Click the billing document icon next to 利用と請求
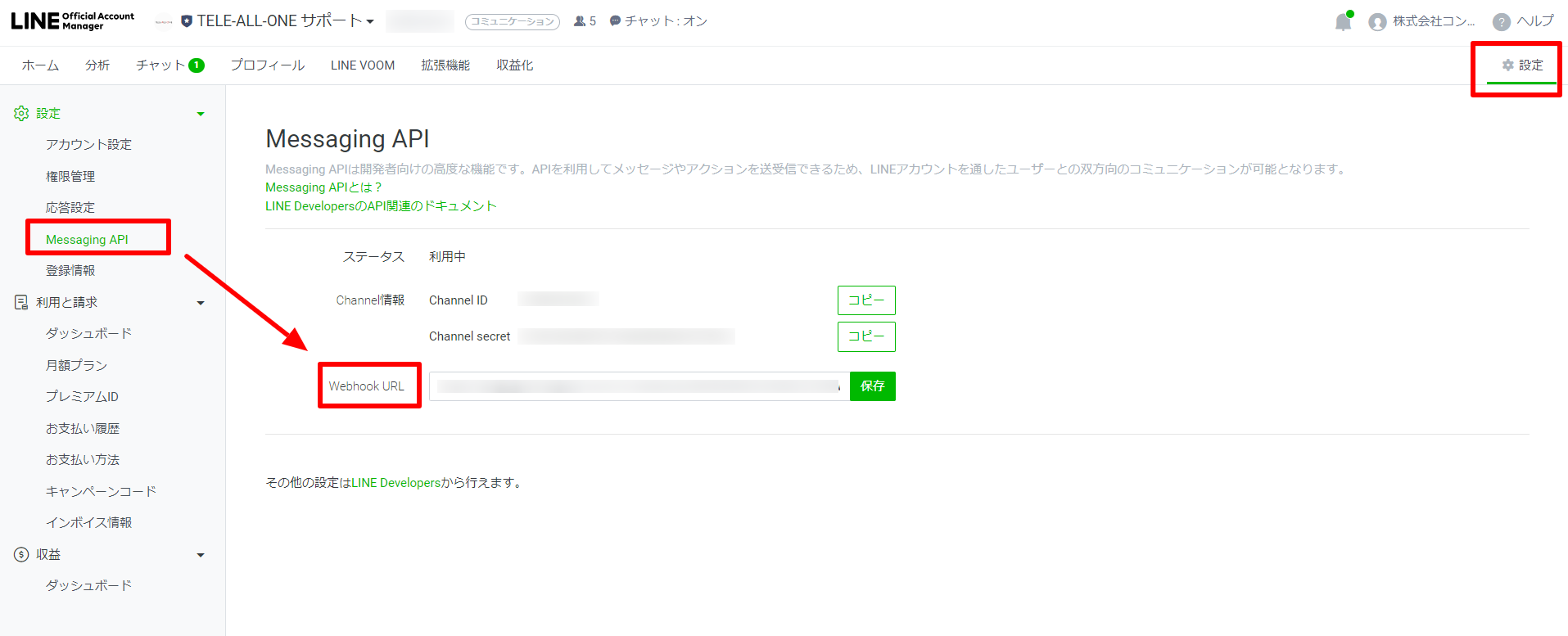Image resolution: width=1568 pixels, height=636 pixels. pyautogui.click(x=21, y=303)
